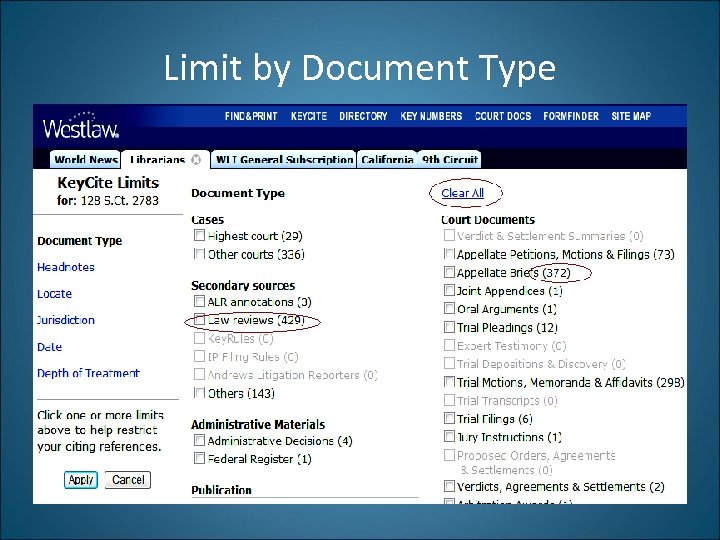Close the Librarians tab with its x icon
The width and height of the screenshot is (720, 540).
coord(196,159)
